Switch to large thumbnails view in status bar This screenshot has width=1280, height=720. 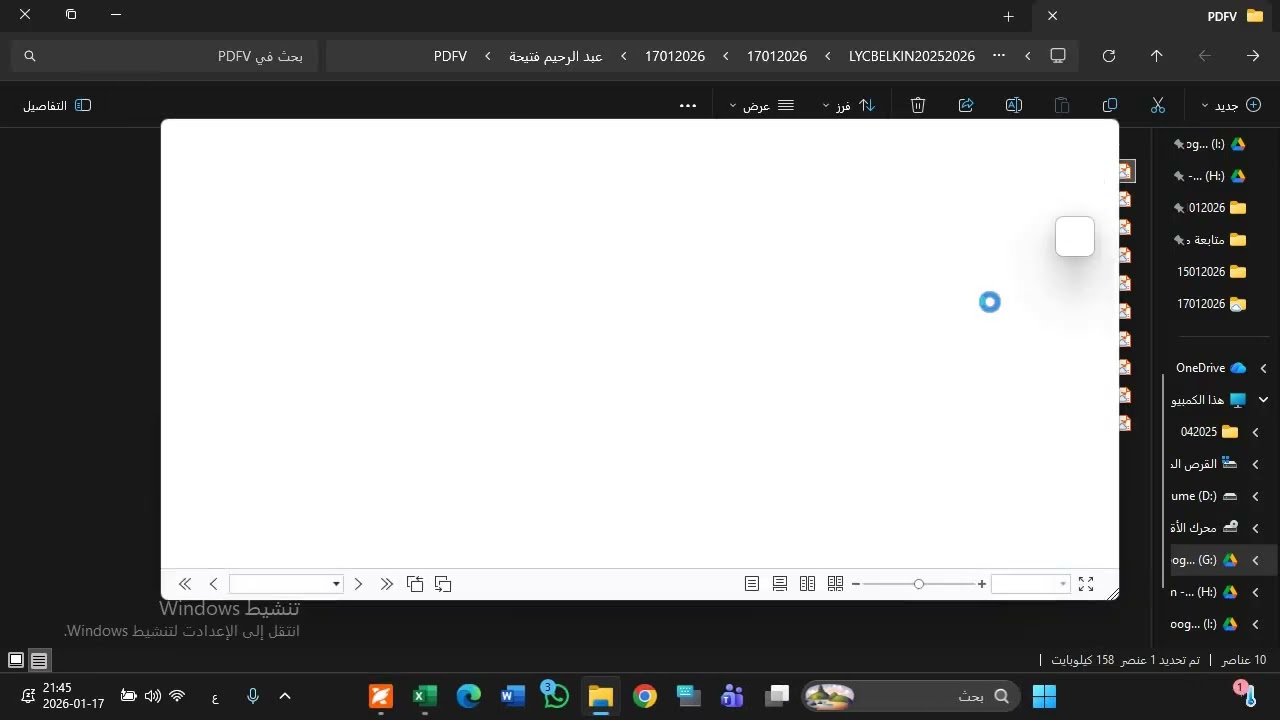pos(16,660)
